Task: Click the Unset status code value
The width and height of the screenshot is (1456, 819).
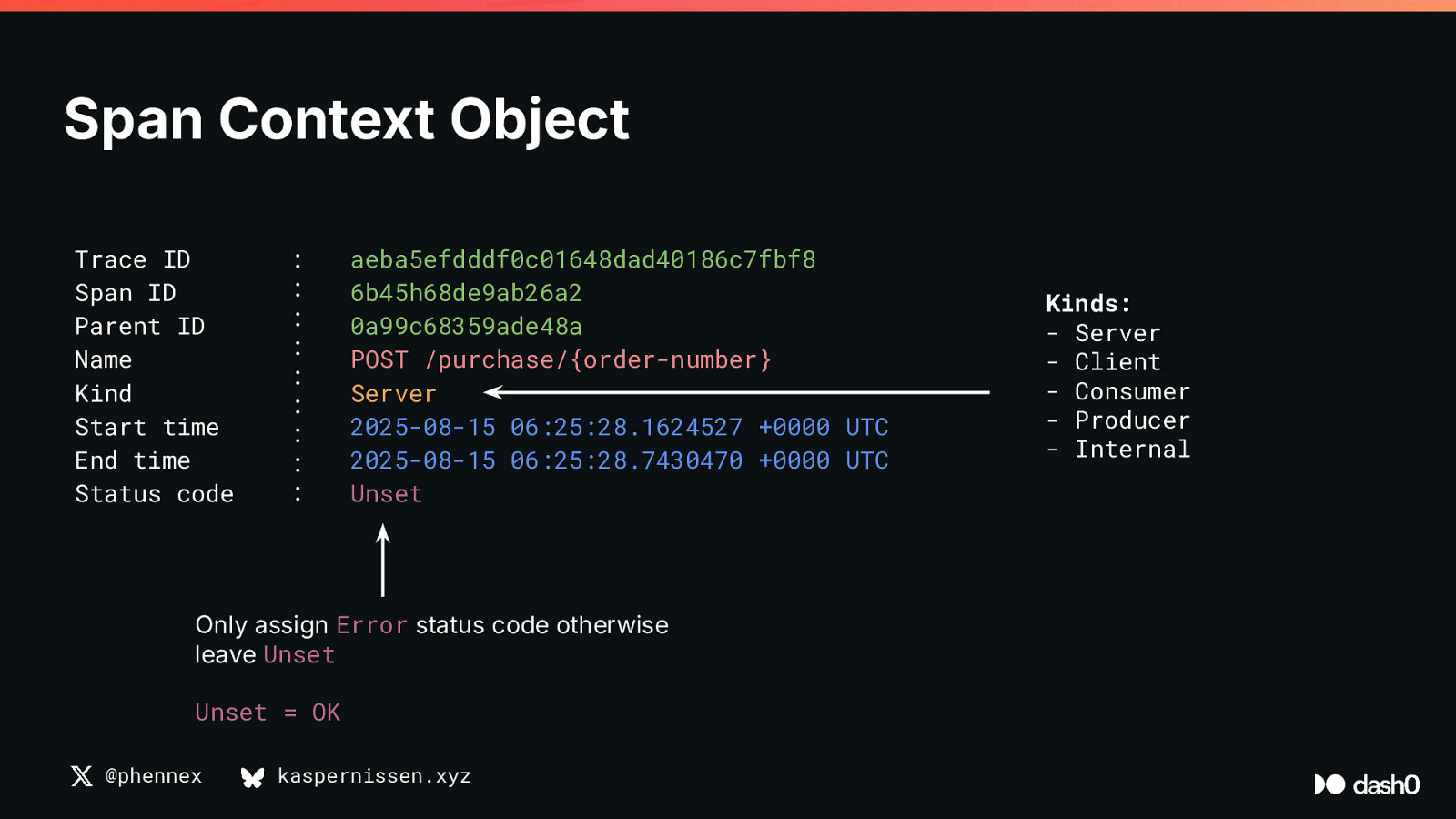Action: pos(387,494)
